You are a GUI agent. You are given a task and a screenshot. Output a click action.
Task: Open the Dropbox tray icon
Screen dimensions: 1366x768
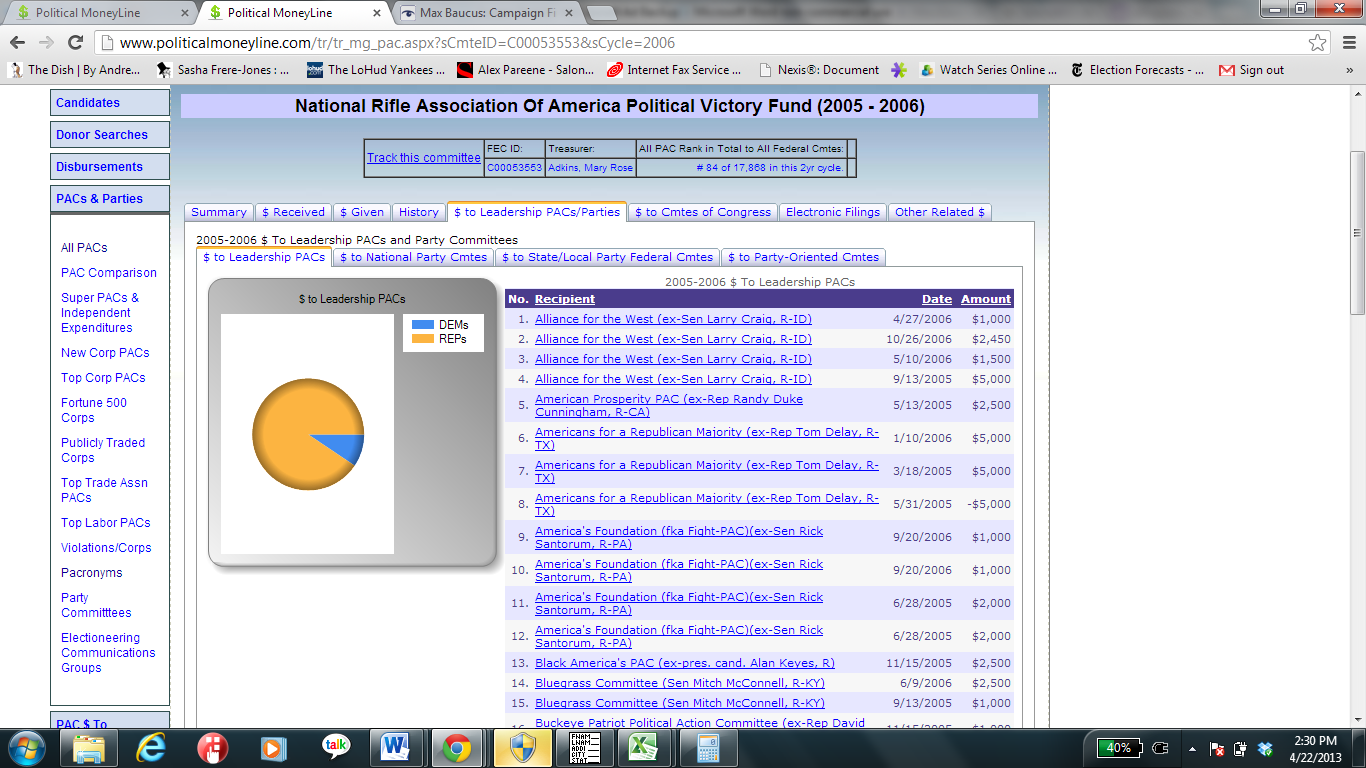(1266, 748)
